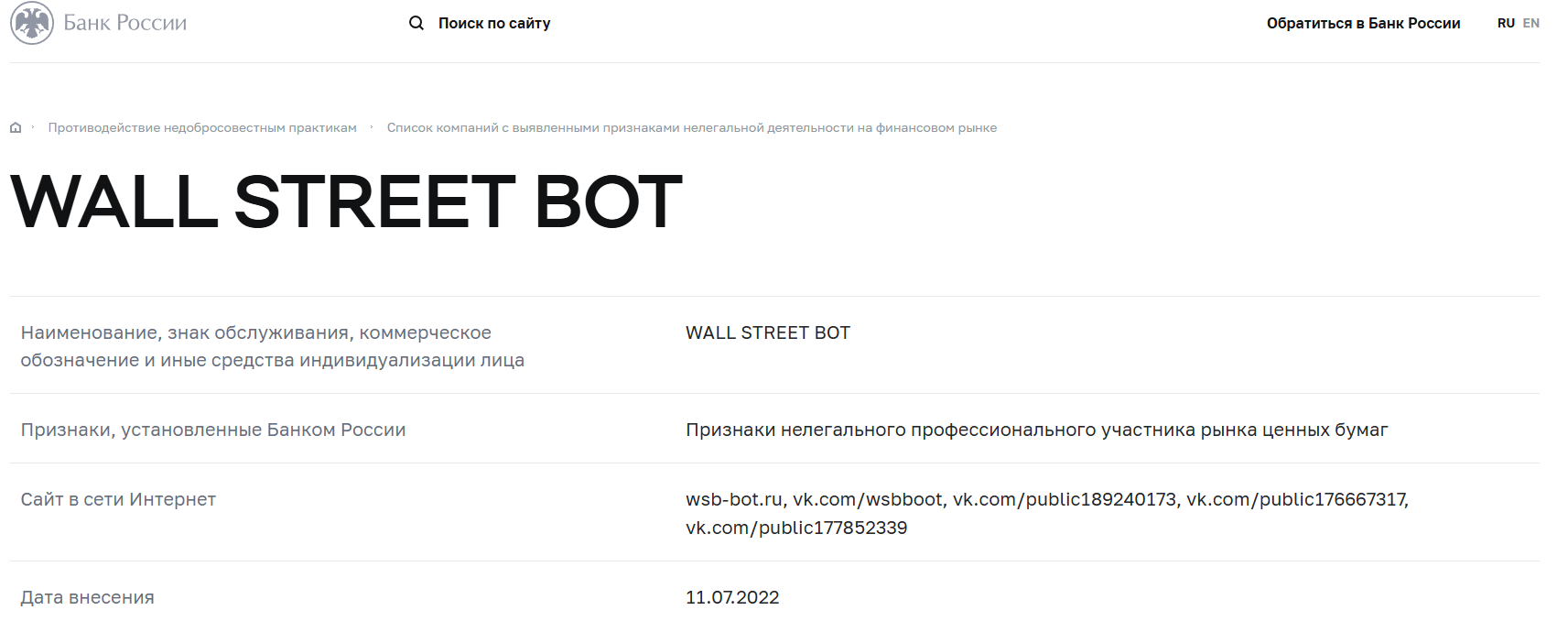Click the Дата внесения row label
This screenshot has height=621, width=1568.
[x=87, y=597]
